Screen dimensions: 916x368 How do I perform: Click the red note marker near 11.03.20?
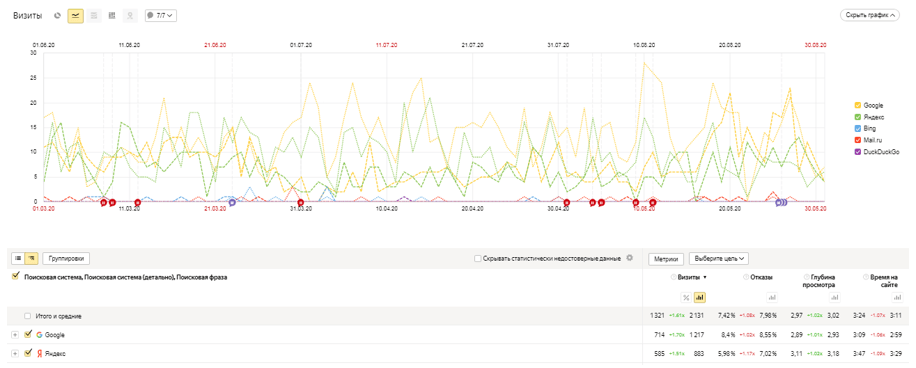(x=137, y=202)
